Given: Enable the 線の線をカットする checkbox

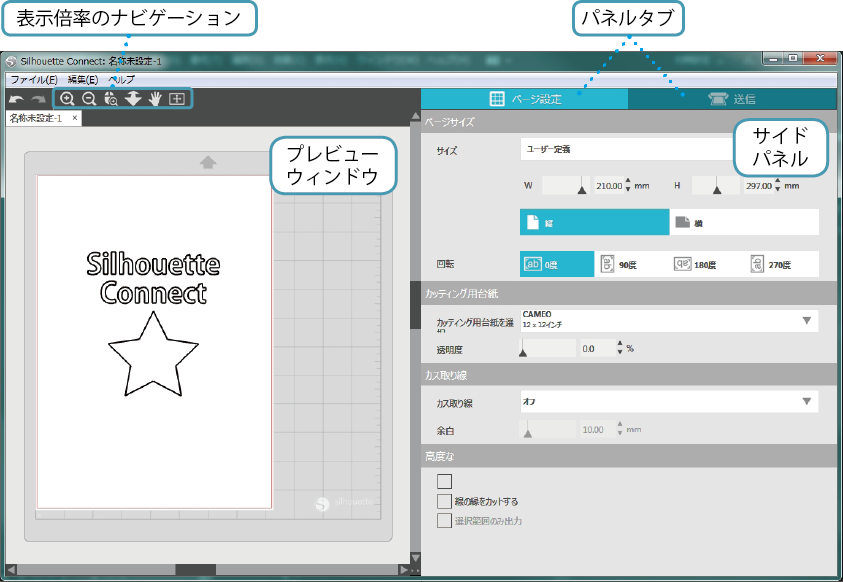Looking at the screenshot, I should coord(444,501).
